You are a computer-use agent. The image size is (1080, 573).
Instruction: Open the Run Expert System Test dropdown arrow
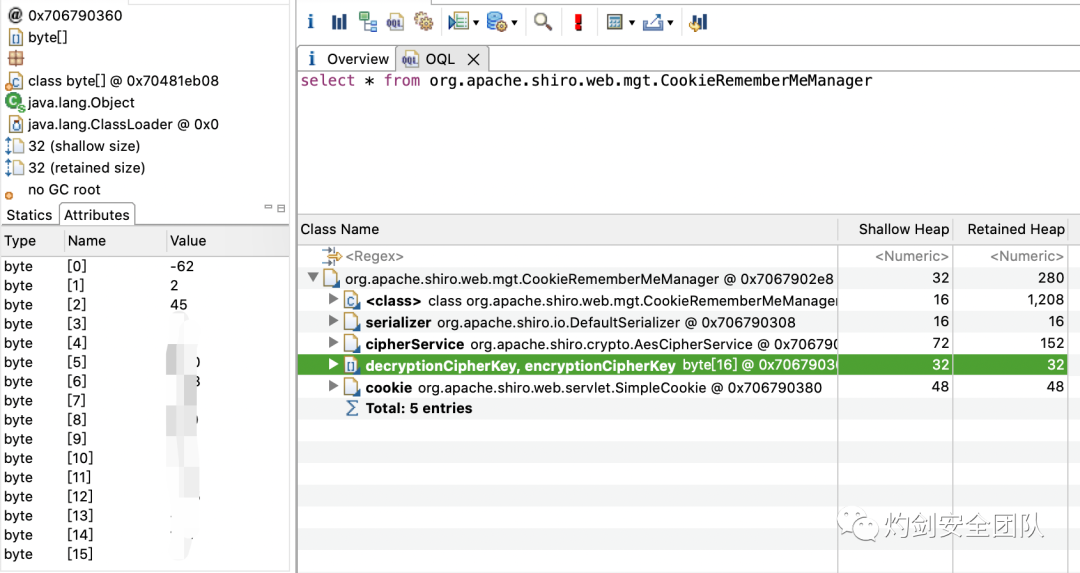[475, 23]
